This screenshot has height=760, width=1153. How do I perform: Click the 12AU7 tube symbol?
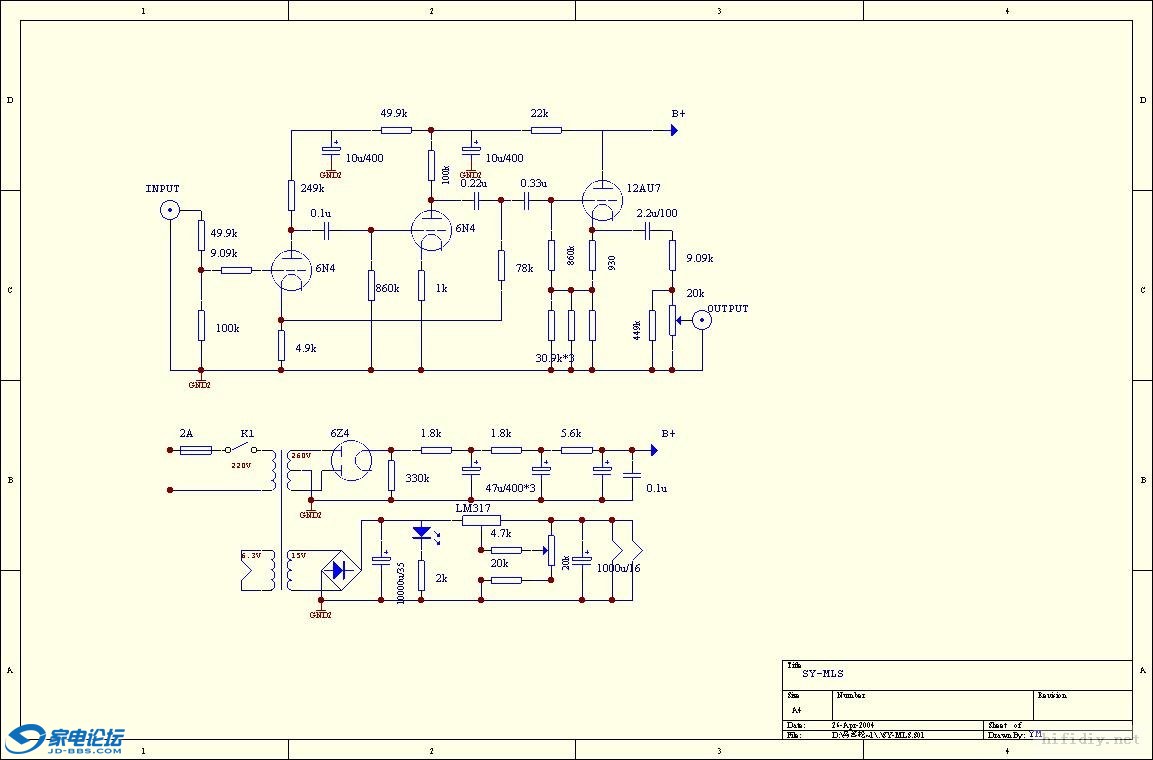point(602,200)
